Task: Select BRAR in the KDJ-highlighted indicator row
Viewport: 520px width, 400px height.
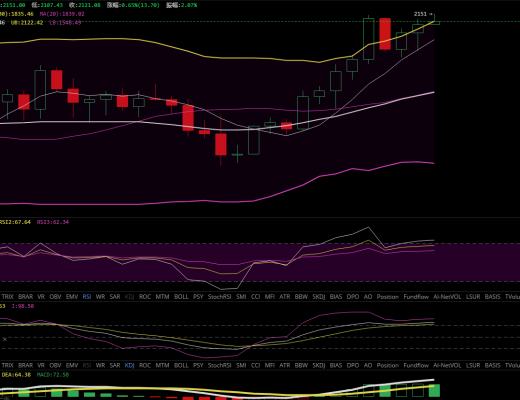Action: click(26, 365)
